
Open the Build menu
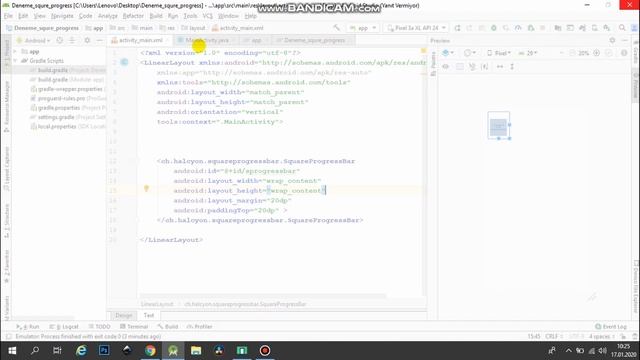(x=156, y=16)
